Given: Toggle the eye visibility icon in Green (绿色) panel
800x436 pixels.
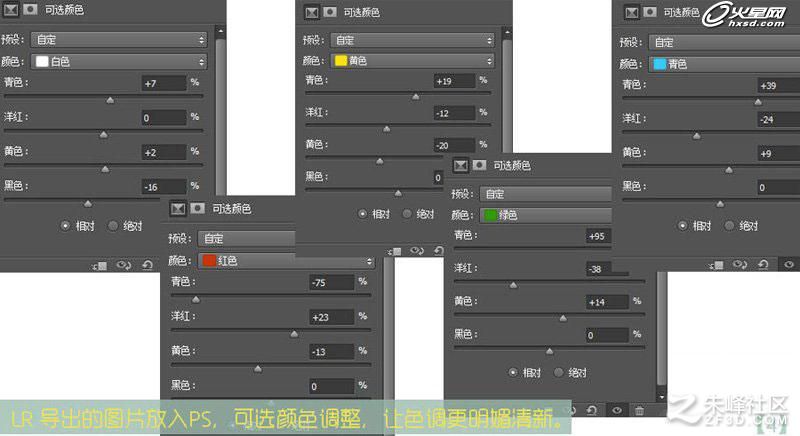Looking at the screenshot, I should 617,411.
